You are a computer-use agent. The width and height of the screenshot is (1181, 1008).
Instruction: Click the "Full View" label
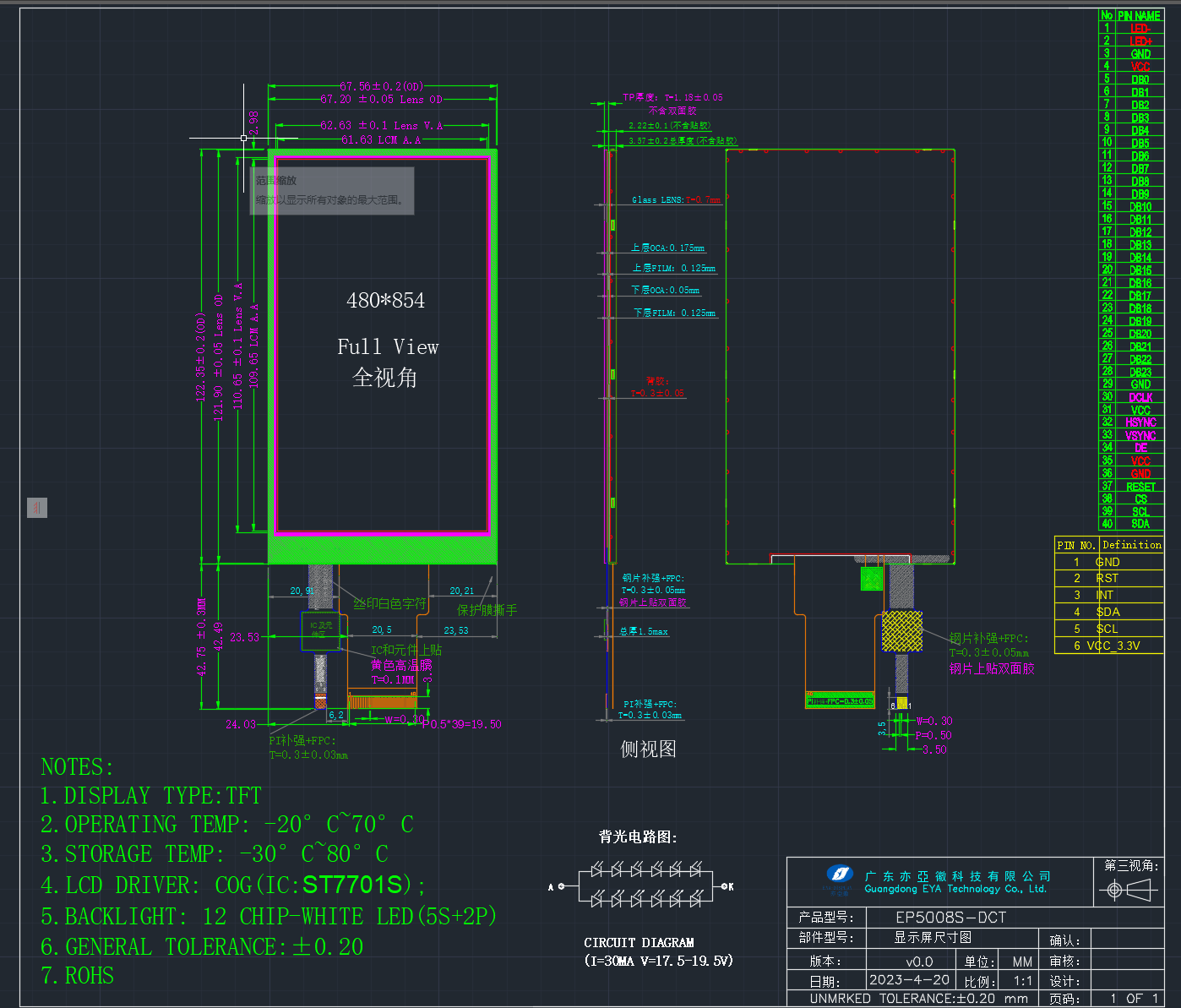coord(388,346)
